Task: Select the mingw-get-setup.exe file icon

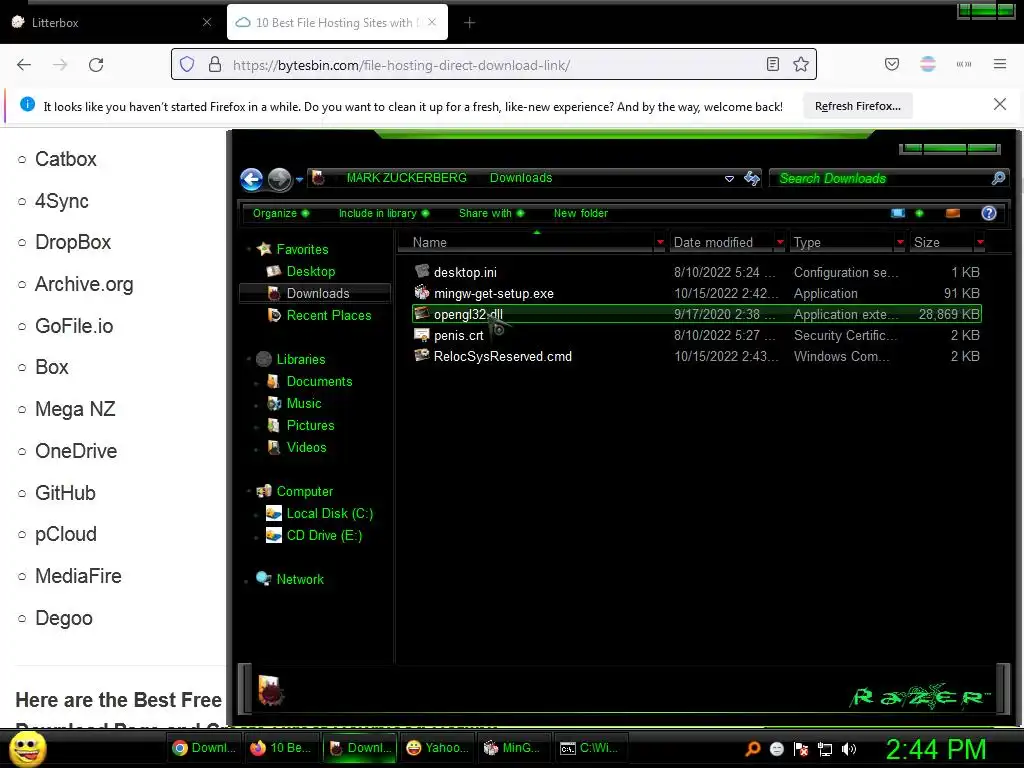Action: (x=422, y=293)
